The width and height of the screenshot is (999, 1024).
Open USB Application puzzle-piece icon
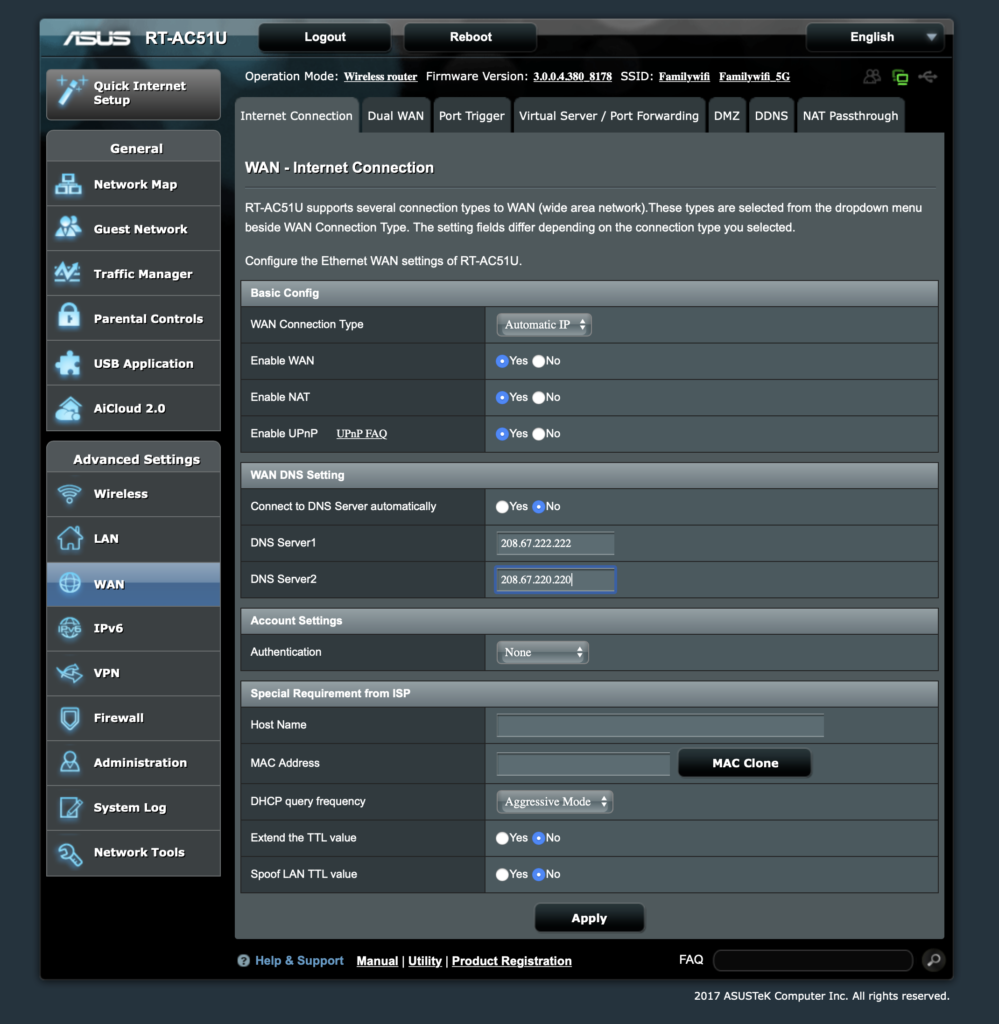[x=69, y=363]
